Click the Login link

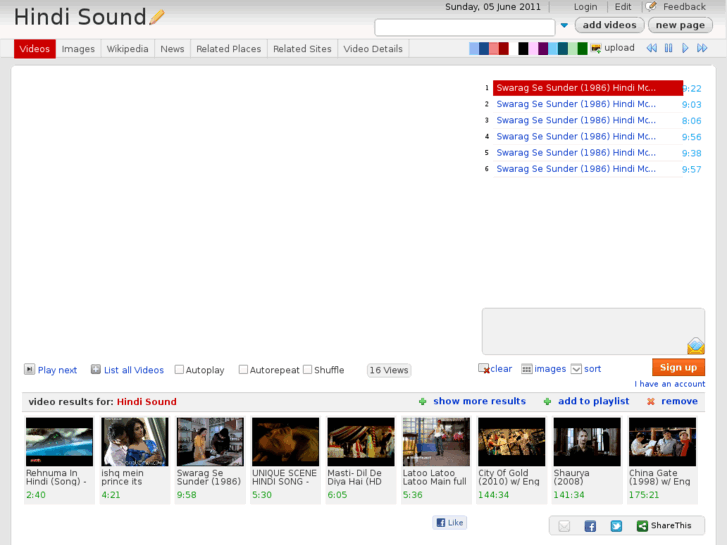585,7
